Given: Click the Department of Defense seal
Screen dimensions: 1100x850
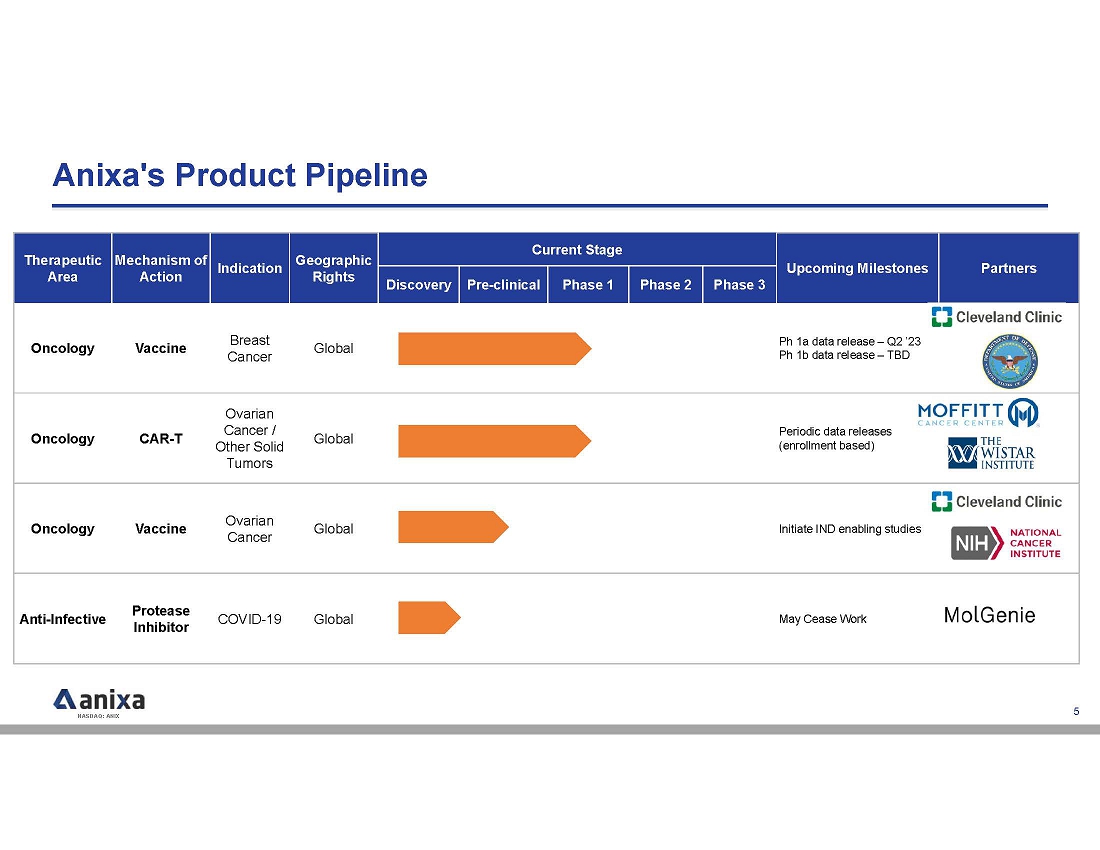Looking at the screenshot, I should tap(1008, 360).
